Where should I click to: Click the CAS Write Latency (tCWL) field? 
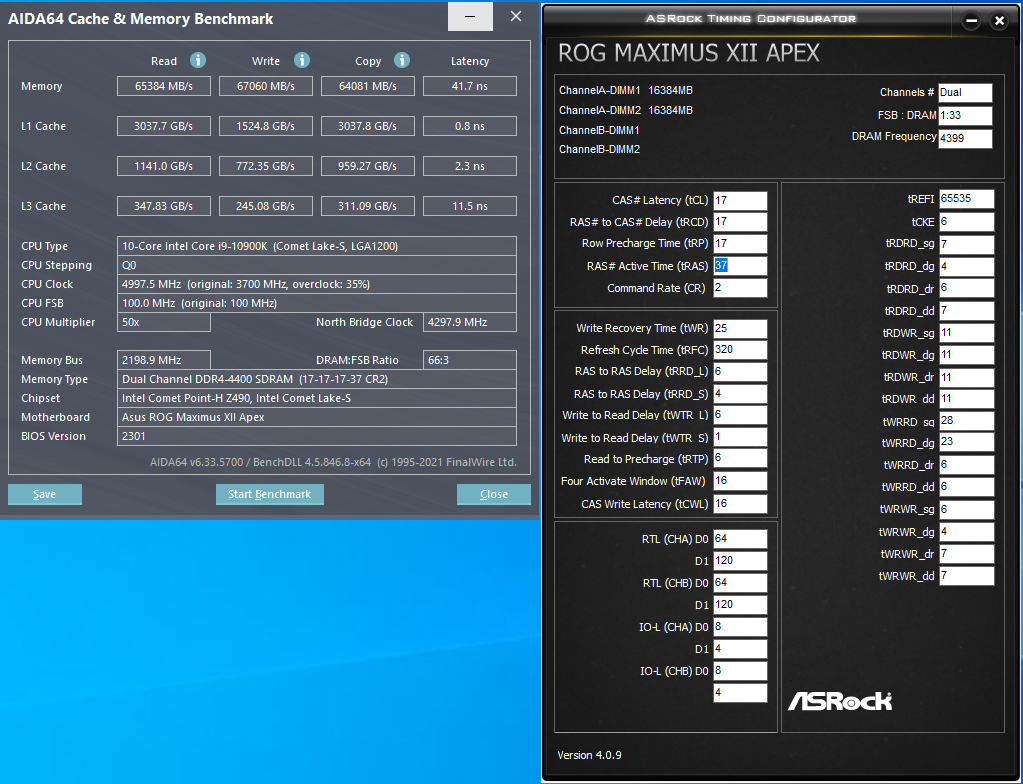[740, 504]
